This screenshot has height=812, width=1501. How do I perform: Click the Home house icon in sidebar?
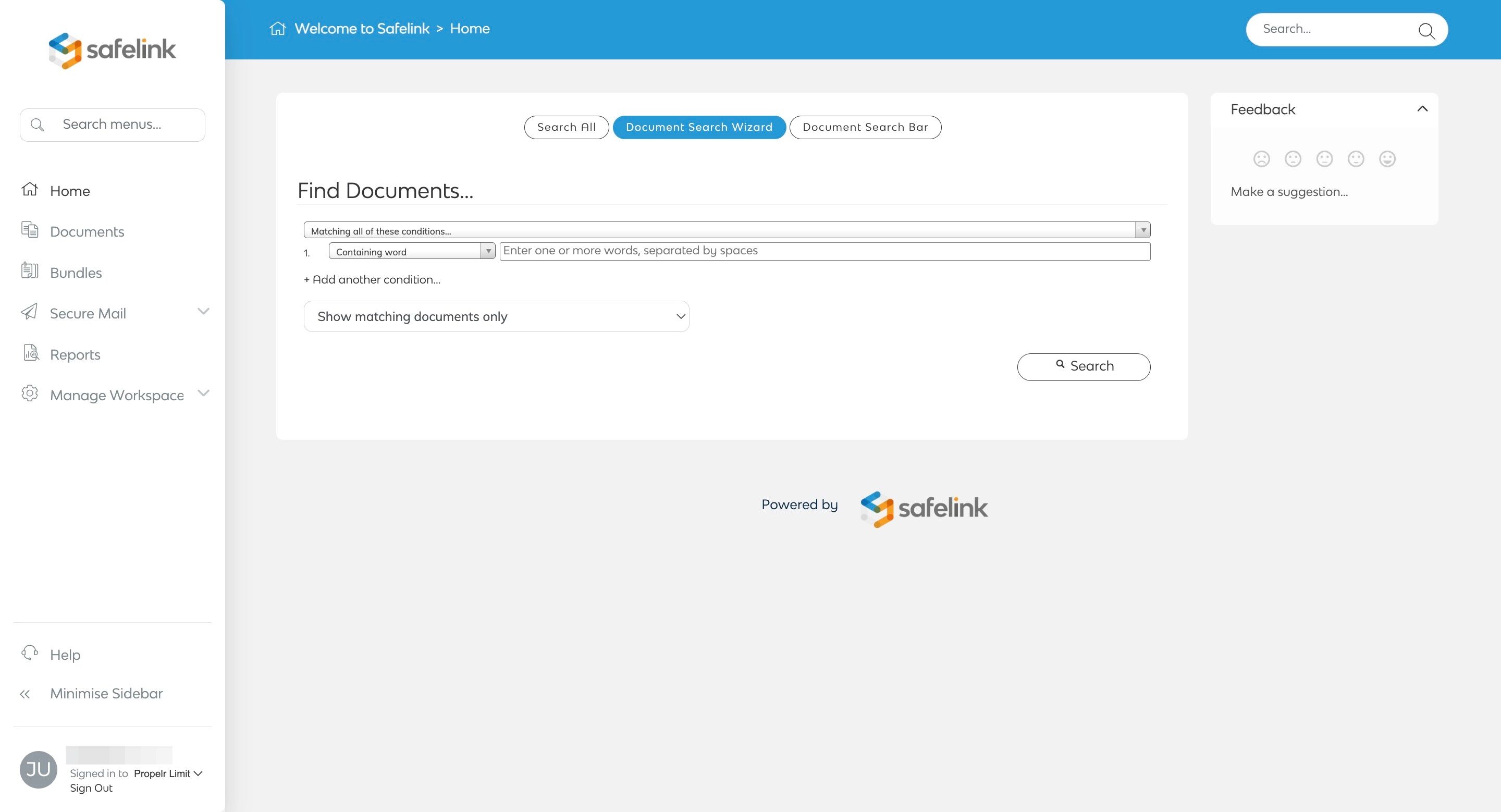tap(30, 189)
